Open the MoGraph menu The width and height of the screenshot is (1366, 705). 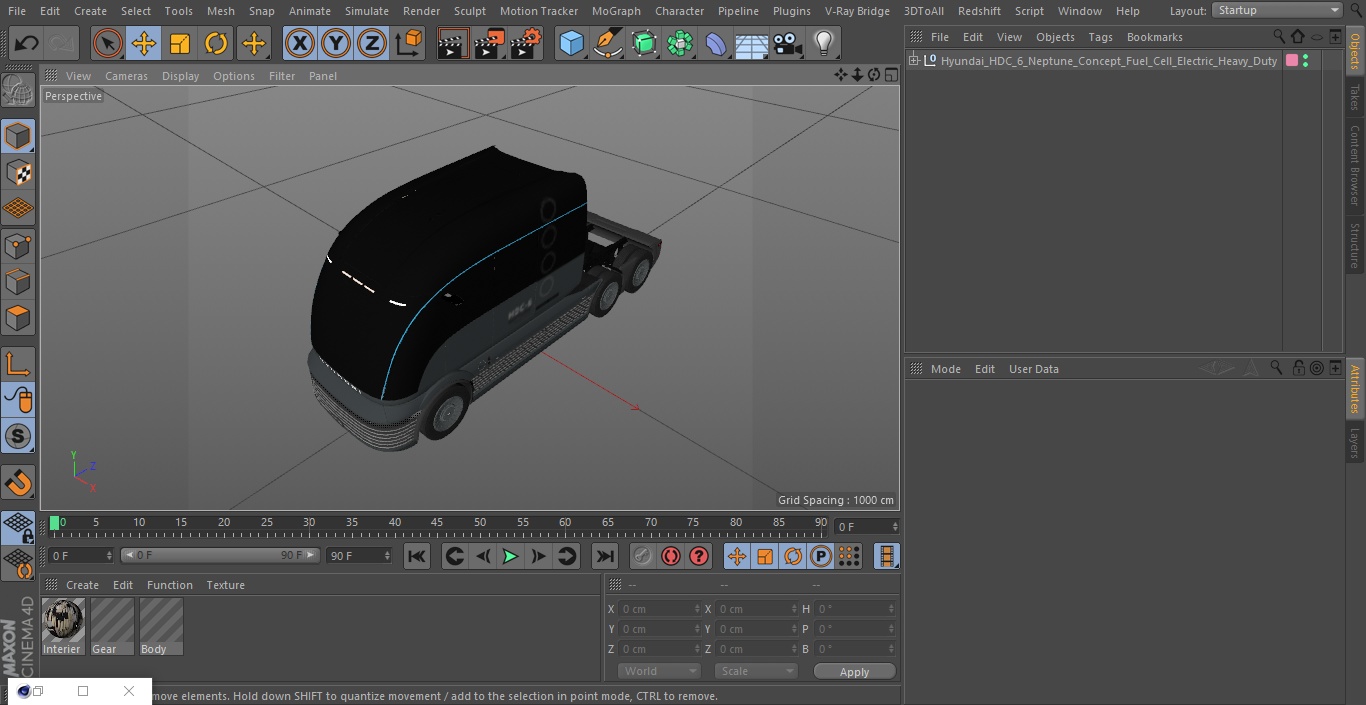coord(616,11)
